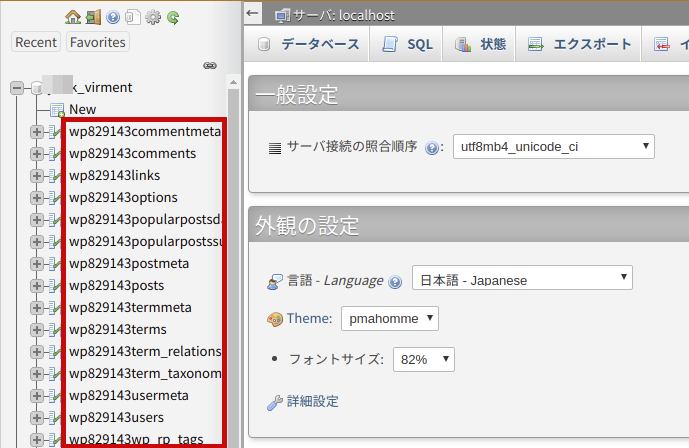Click table icon of wp829143options
Screen dimensions: 689x448
click(x=54, y=197)
